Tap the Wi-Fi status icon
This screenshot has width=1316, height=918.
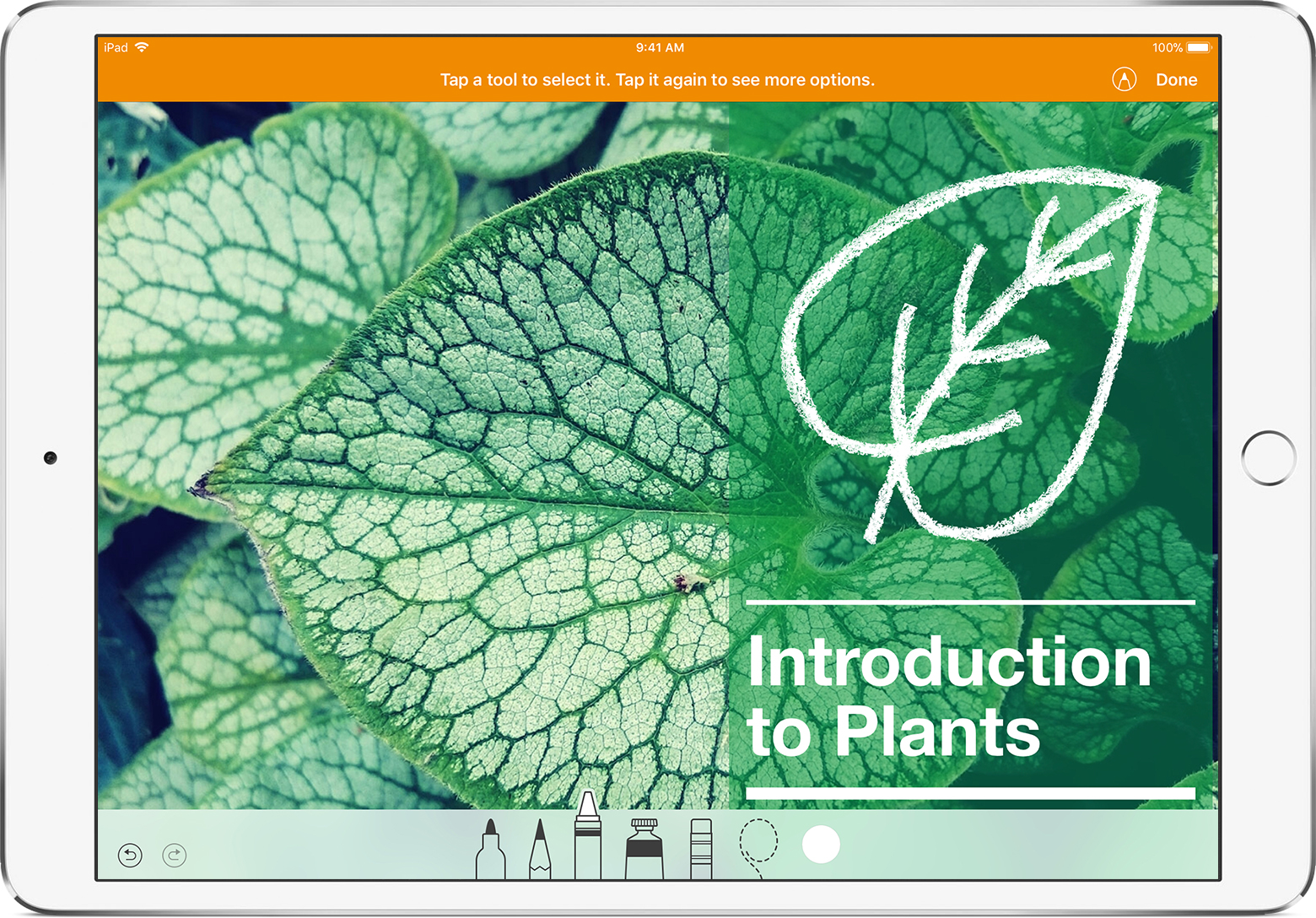tap(142, 47)
